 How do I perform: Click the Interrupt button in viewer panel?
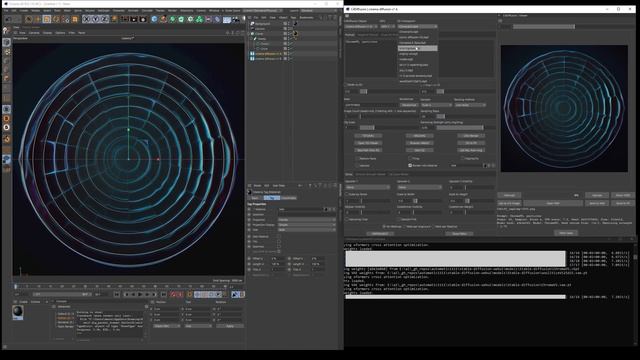pos(509,196)
